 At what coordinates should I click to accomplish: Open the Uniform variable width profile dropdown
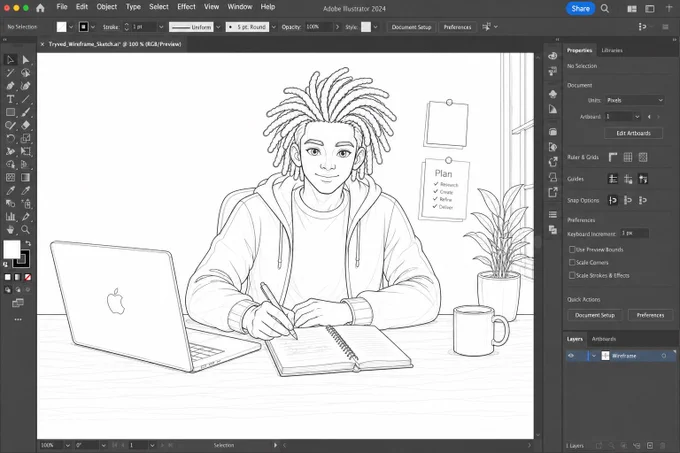pos(218,27)
